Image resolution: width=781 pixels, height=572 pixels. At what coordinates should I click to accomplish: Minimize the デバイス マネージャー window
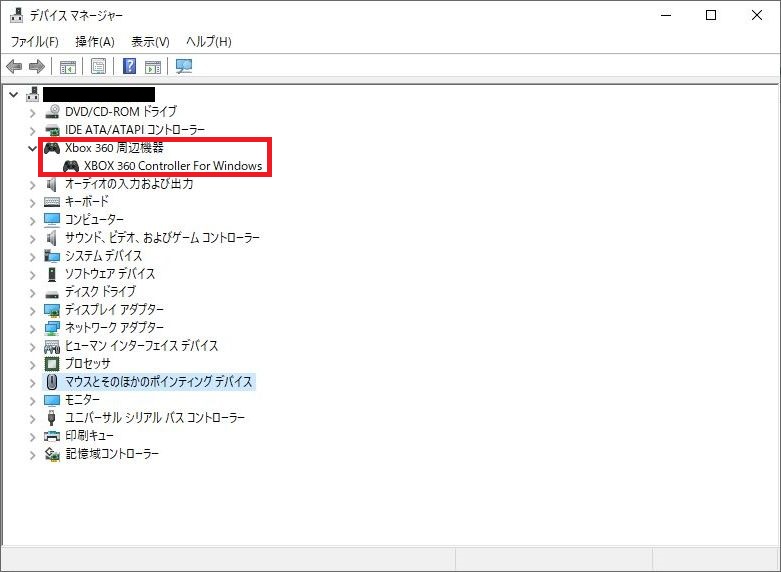pyautogui.click(x=665, y=15)
